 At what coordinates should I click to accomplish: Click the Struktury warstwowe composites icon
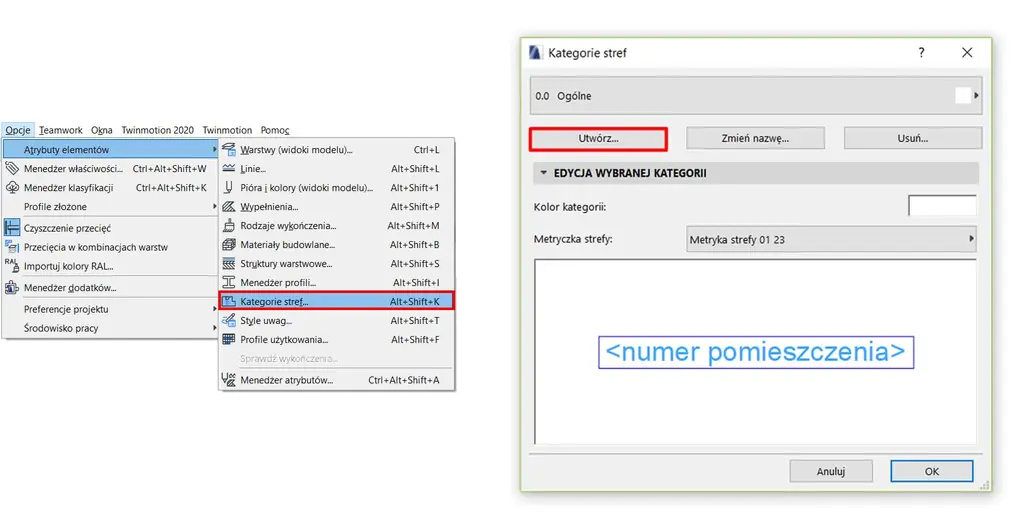pos(229,264)
